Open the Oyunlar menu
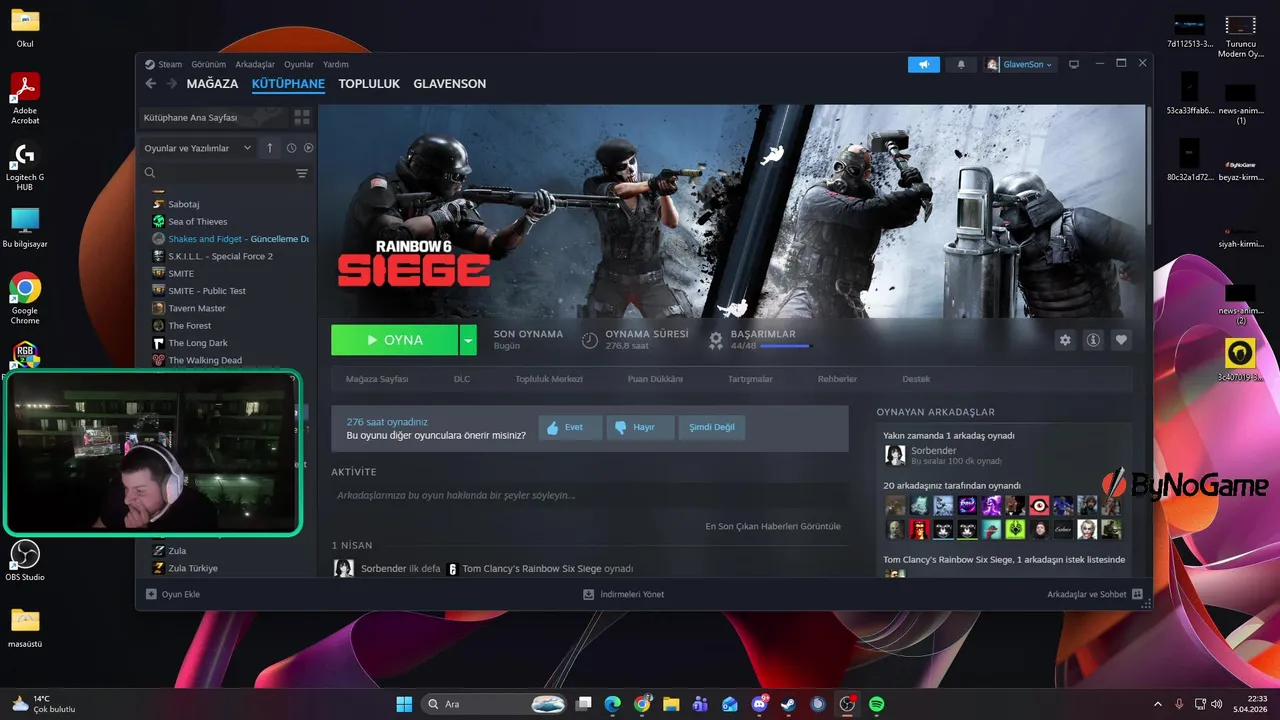The image size is (1280, 720). pos(299,64)
